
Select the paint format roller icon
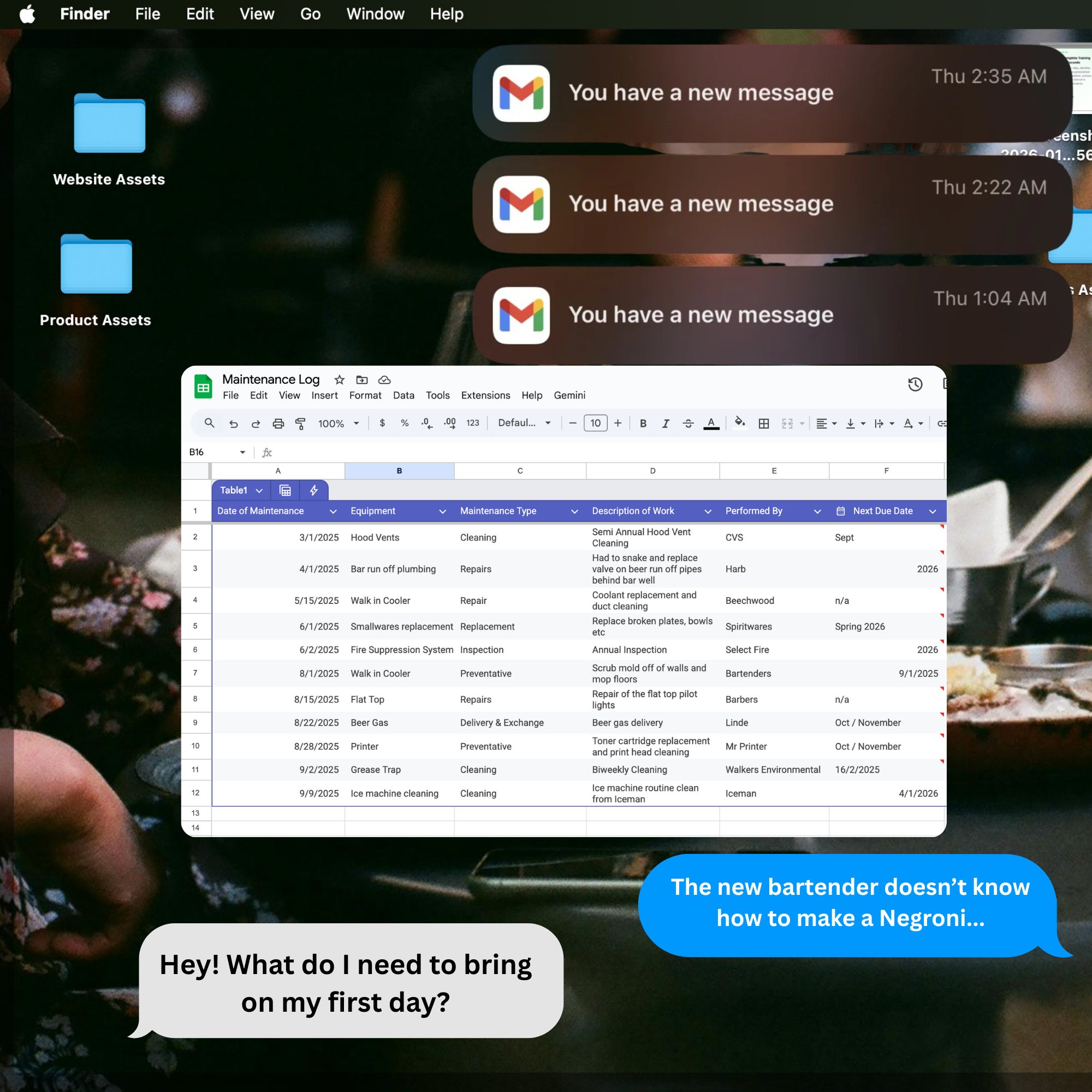300,423
